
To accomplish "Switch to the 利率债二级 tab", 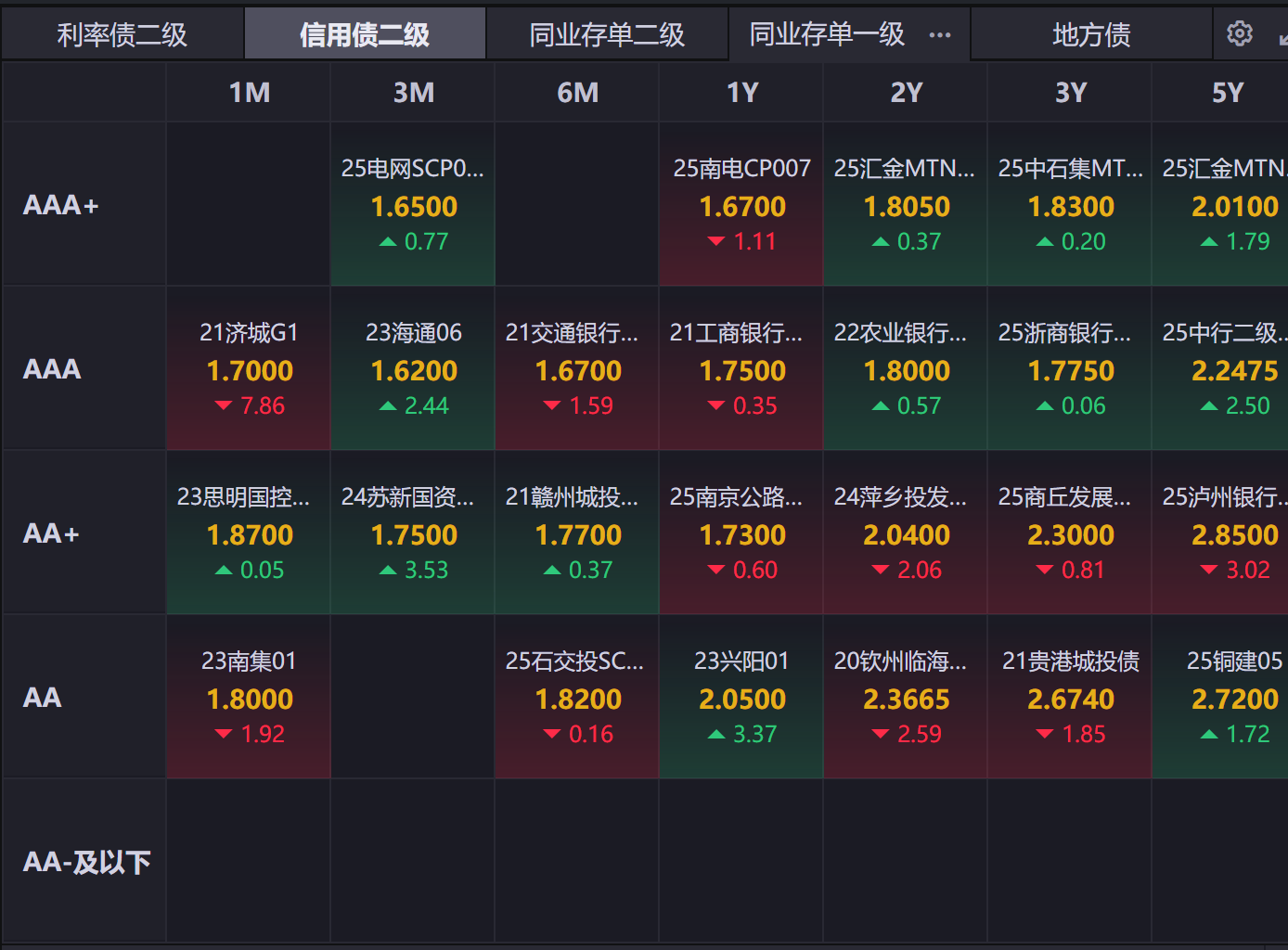I will pyautogui.click(x=122, y=35).
